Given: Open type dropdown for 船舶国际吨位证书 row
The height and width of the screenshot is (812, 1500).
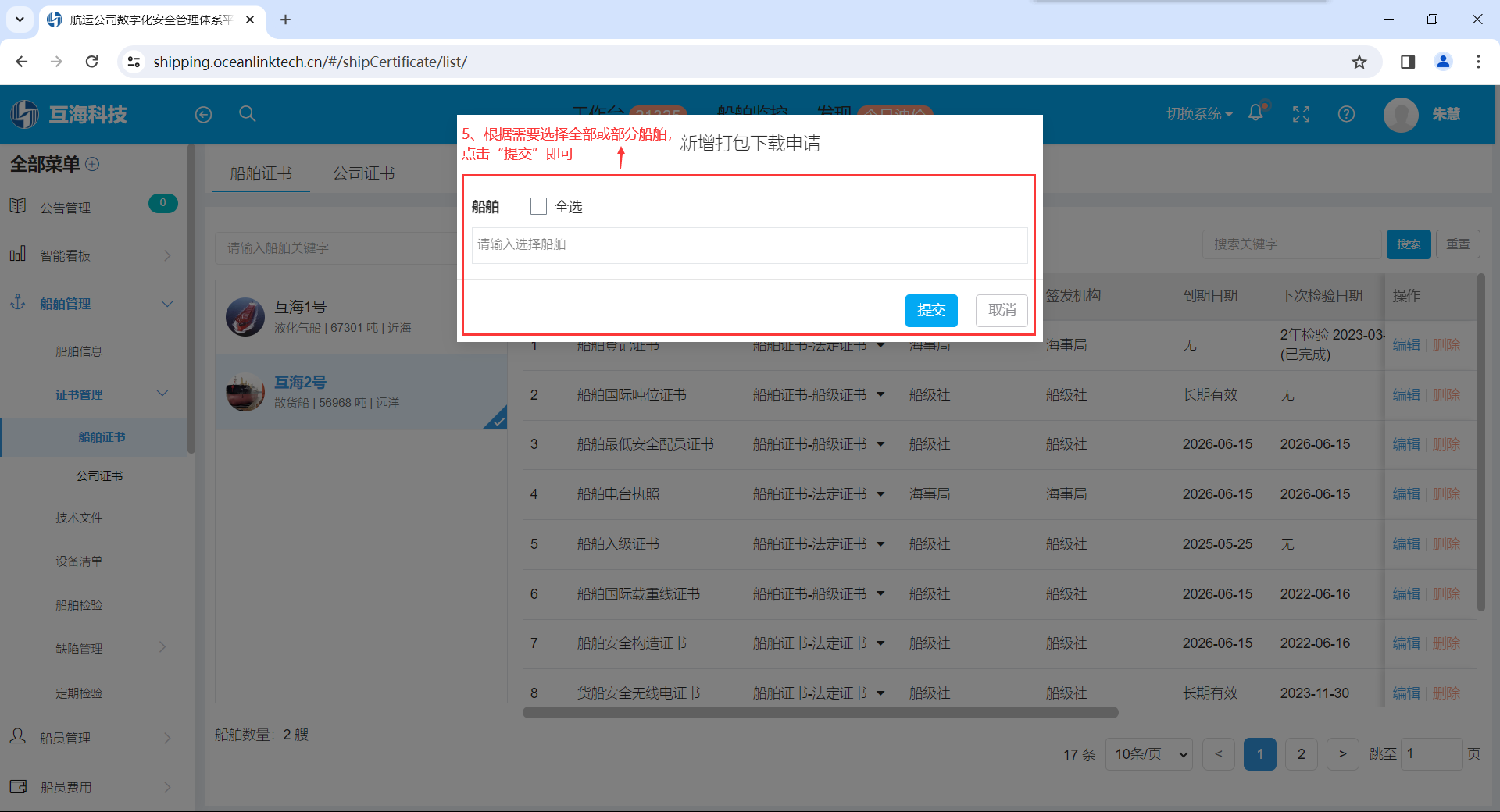Looking at the screenshot, I should [x=880, y=394].
